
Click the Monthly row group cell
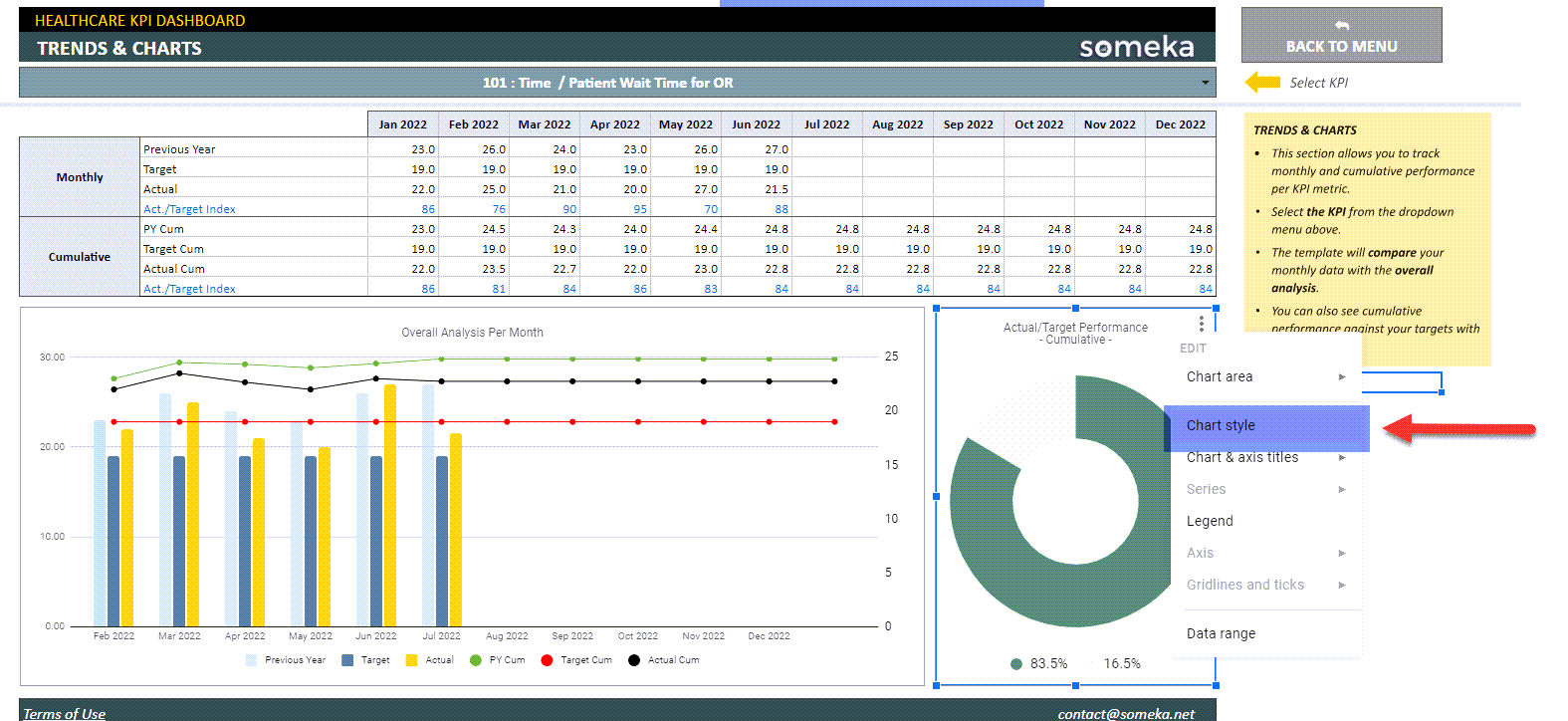pos(80,177)
